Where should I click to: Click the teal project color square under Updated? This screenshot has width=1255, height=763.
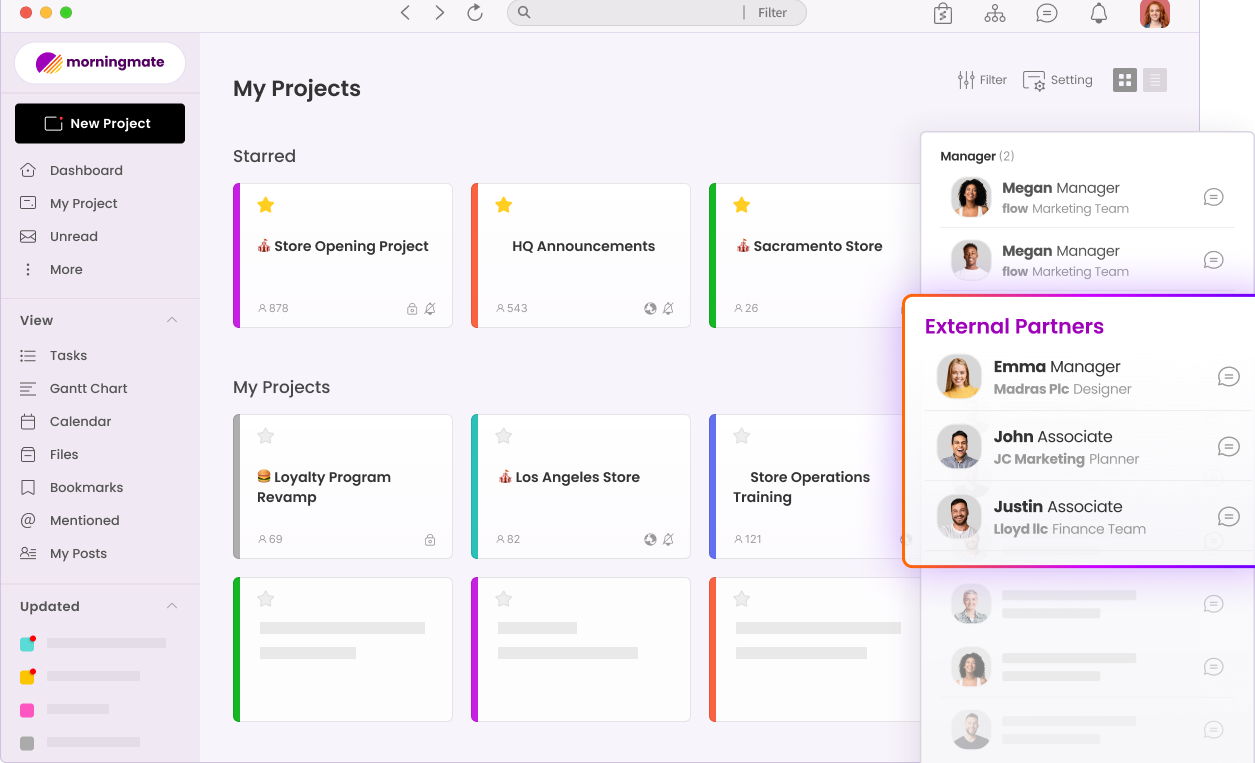click(27, 644)
